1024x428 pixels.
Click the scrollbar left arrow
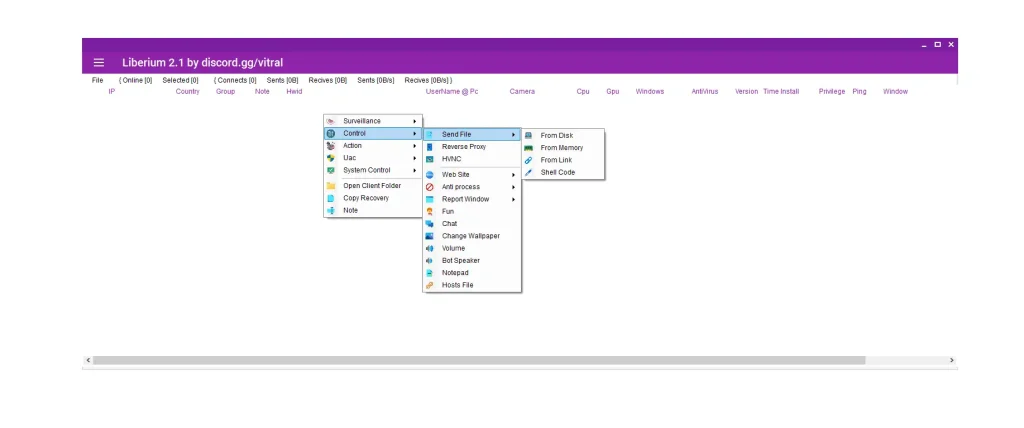tap(88, 360)
